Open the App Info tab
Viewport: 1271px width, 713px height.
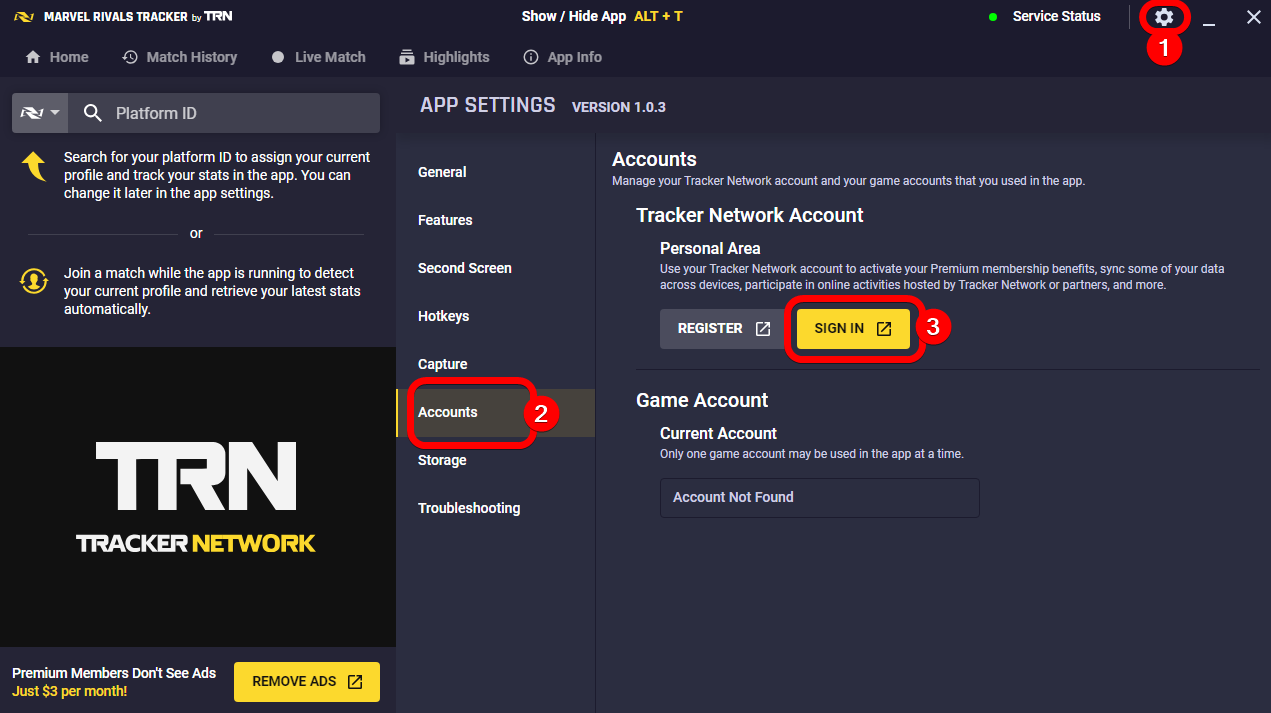point(563,57)
